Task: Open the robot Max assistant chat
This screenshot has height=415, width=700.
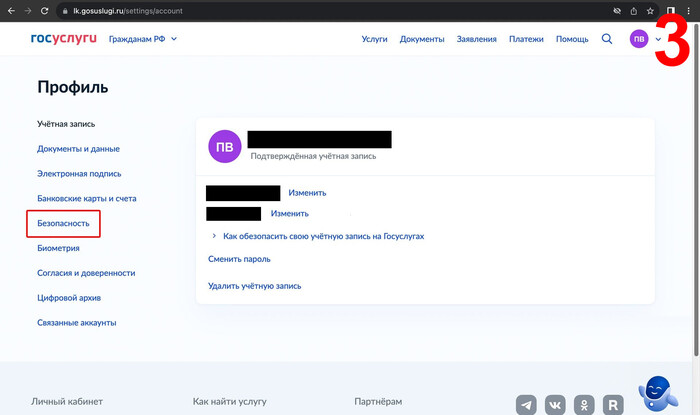Action: pos(656,393)
